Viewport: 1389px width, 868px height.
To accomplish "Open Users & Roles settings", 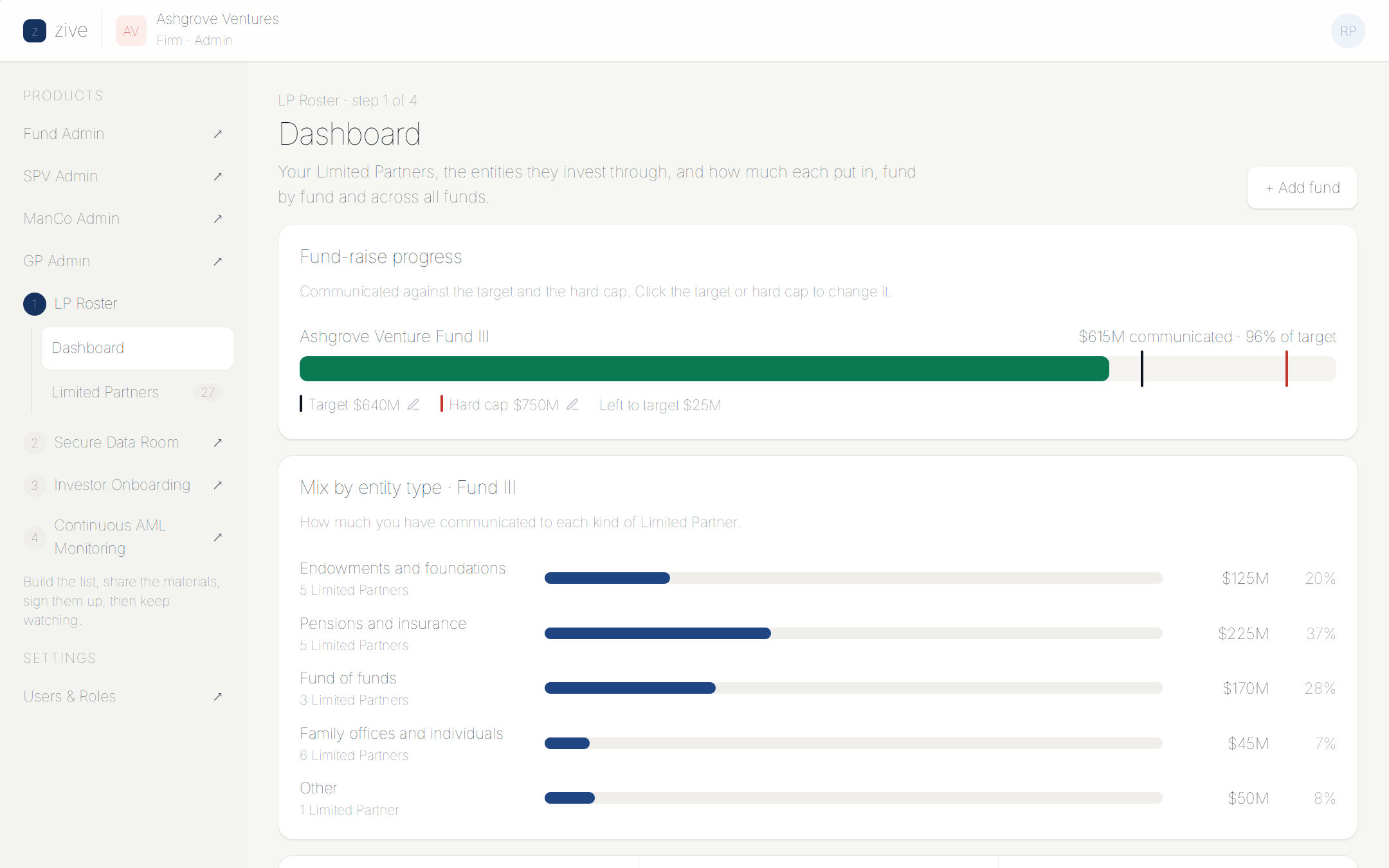I will tap(123, 696).
